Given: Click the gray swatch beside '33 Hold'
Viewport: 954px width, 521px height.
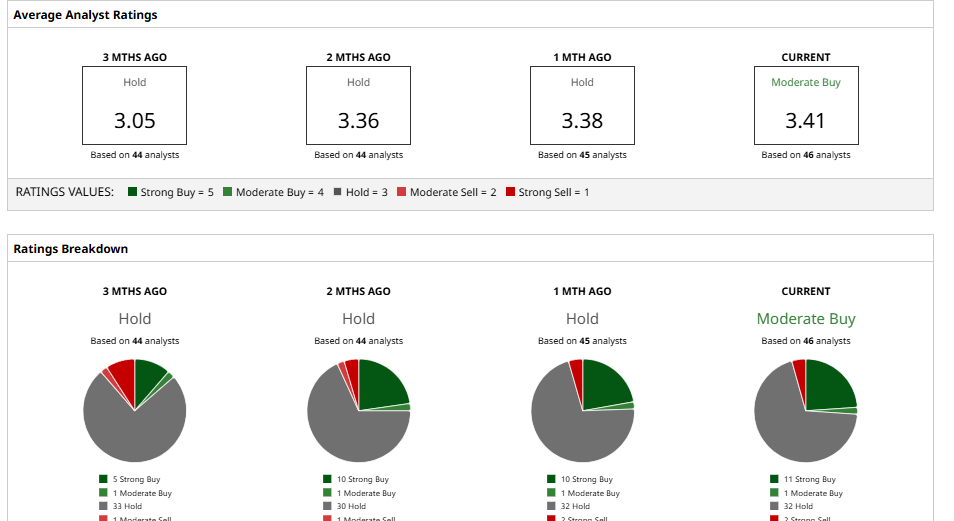Looking at the screenshot, I should coord(103,506).
